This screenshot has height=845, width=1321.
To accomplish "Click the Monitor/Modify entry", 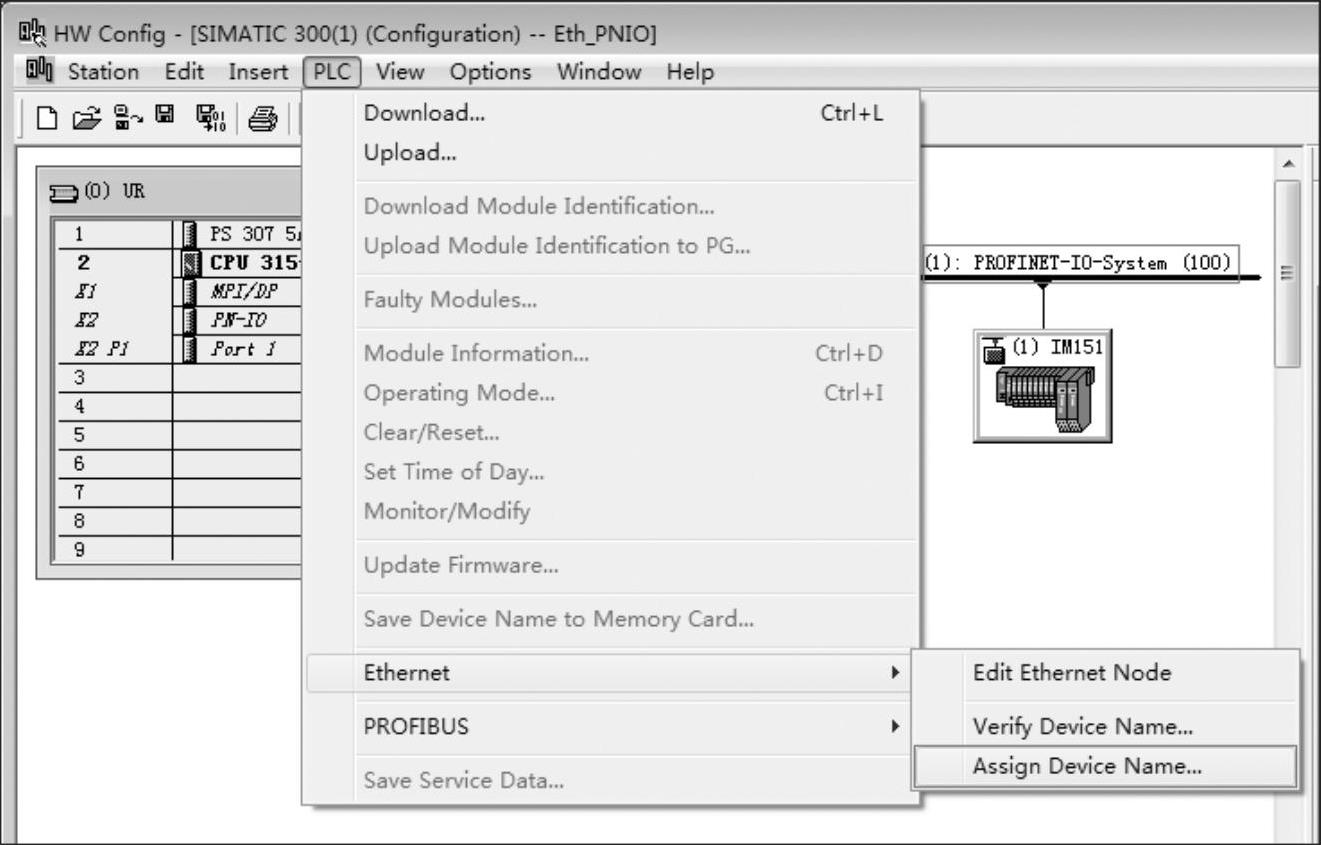I will pos(611,511).
